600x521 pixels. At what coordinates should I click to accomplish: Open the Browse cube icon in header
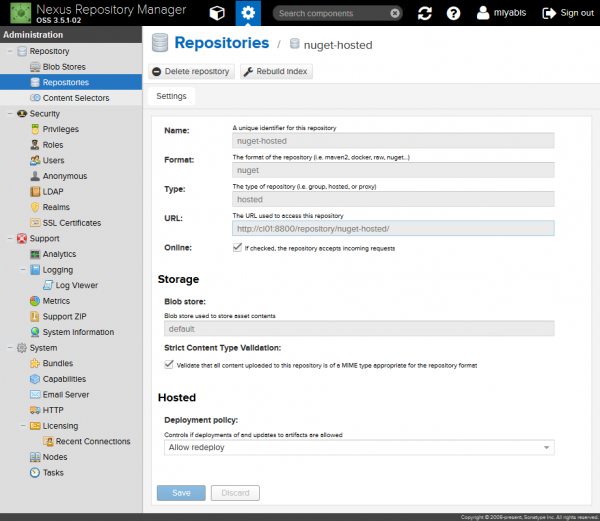click(217, 13)
